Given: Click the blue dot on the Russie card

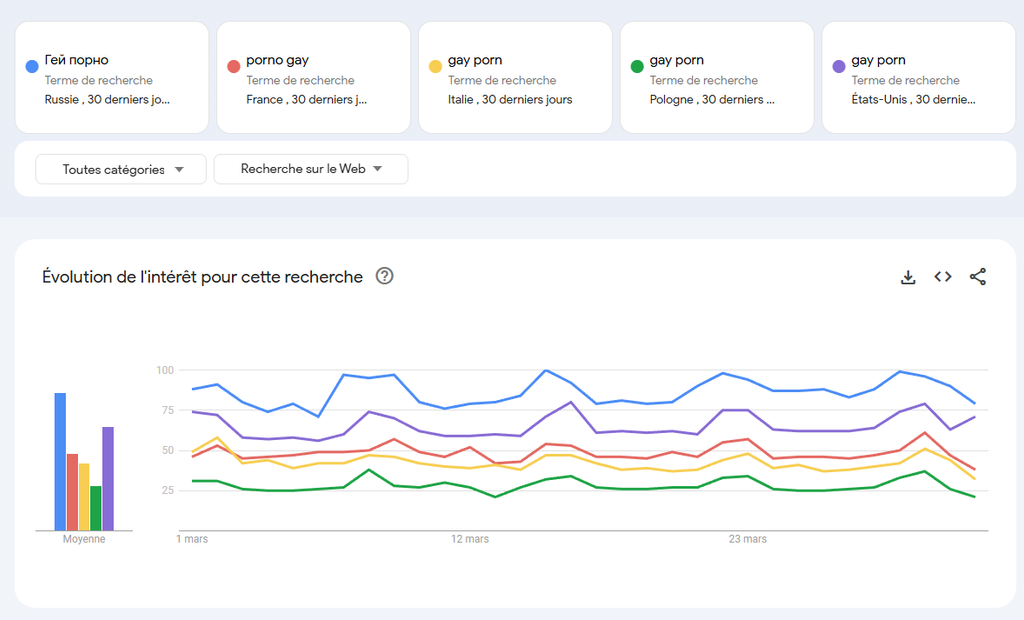Looking at the screenshot, I should 32,67.
